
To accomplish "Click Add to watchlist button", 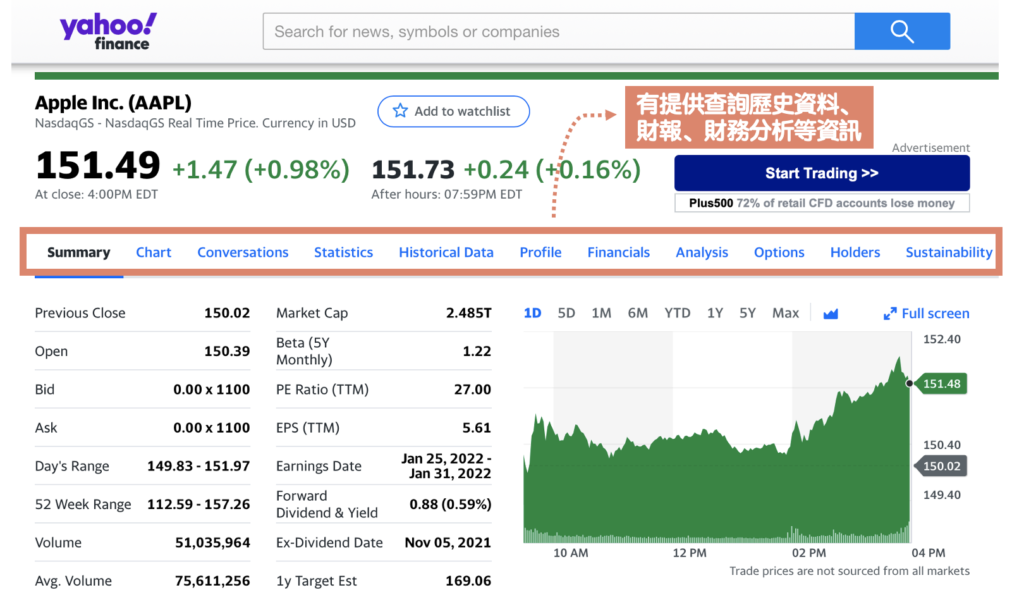I will 453,111.
